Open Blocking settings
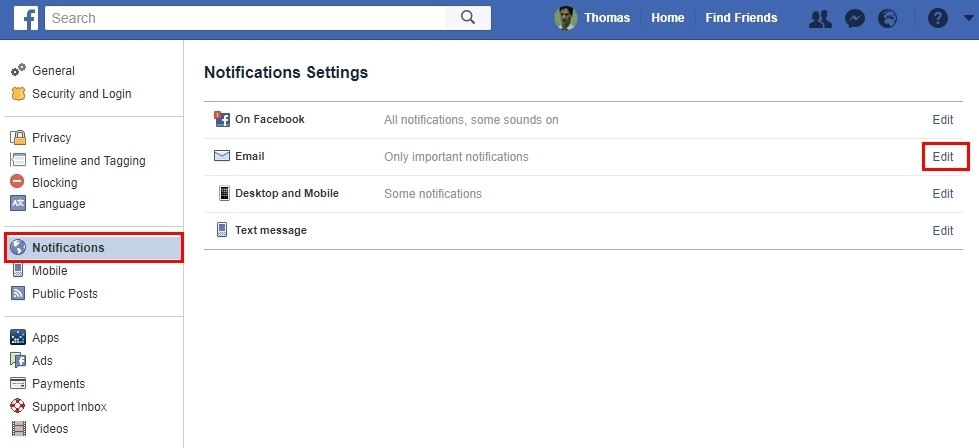The image size is (979, 448). (x=55, y=182)
